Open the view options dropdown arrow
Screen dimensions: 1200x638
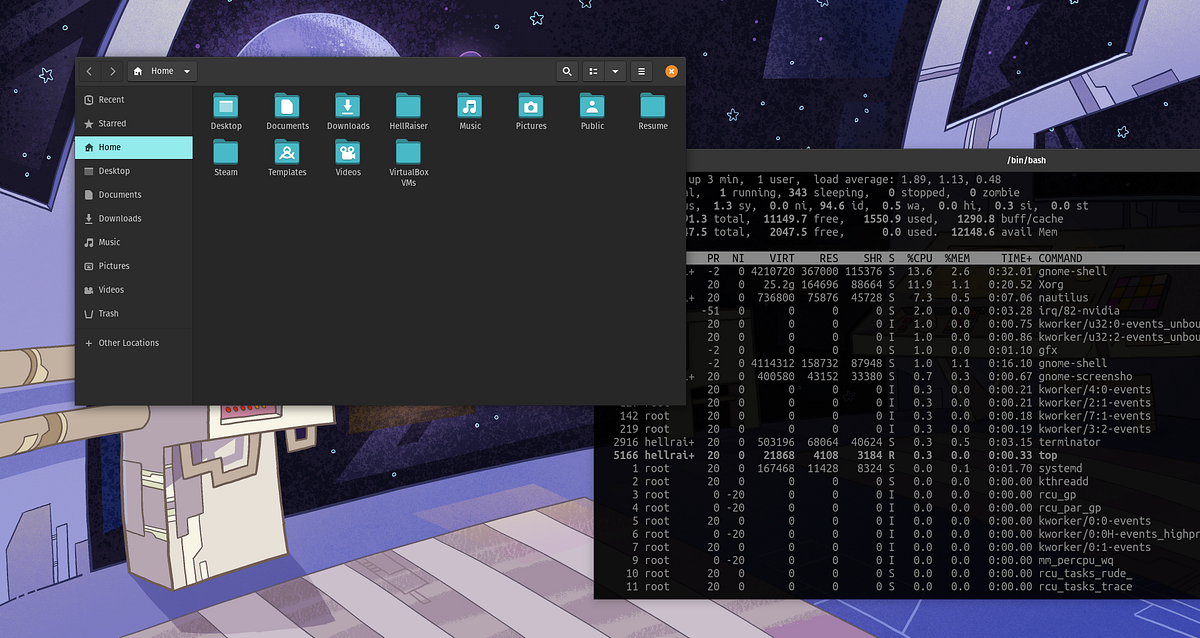point(614,71)
